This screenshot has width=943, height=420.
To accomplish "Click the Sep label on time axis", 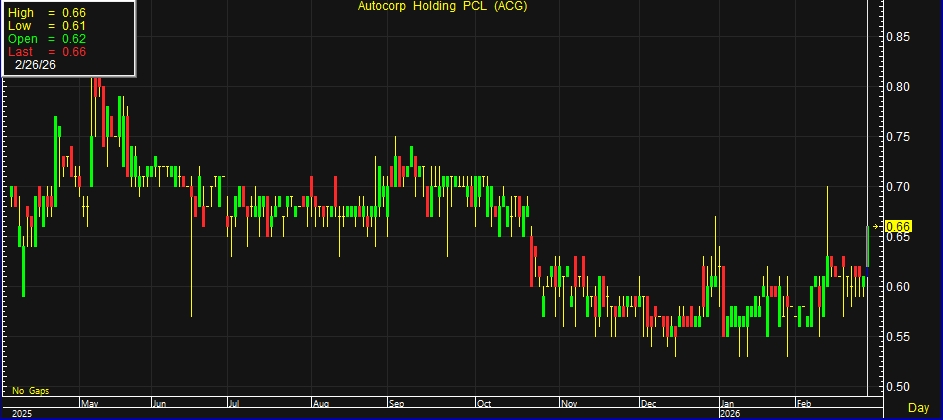I will click(397, 404).
